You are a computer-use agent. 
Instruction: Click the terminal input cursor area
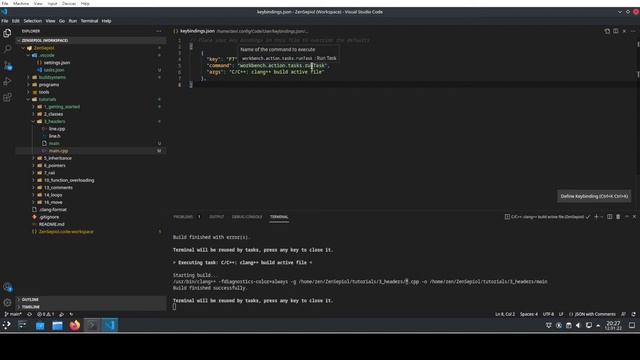pos(174,307)
